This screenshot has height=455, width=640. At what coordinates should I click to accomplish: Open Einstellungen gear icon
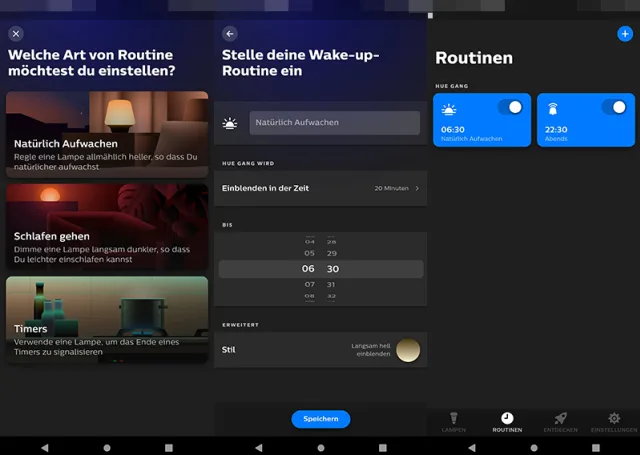coord(614,420)
